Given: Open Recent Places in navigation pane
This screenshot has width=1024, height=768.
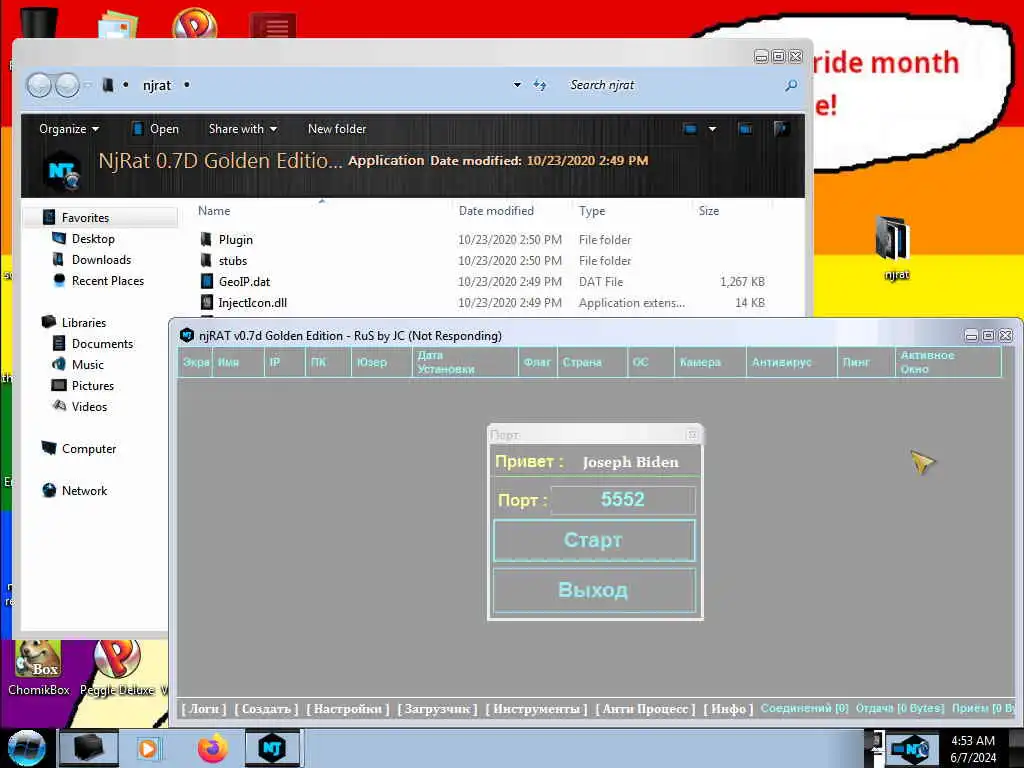Looking at the screenshot, I should (x=108, y=281).
